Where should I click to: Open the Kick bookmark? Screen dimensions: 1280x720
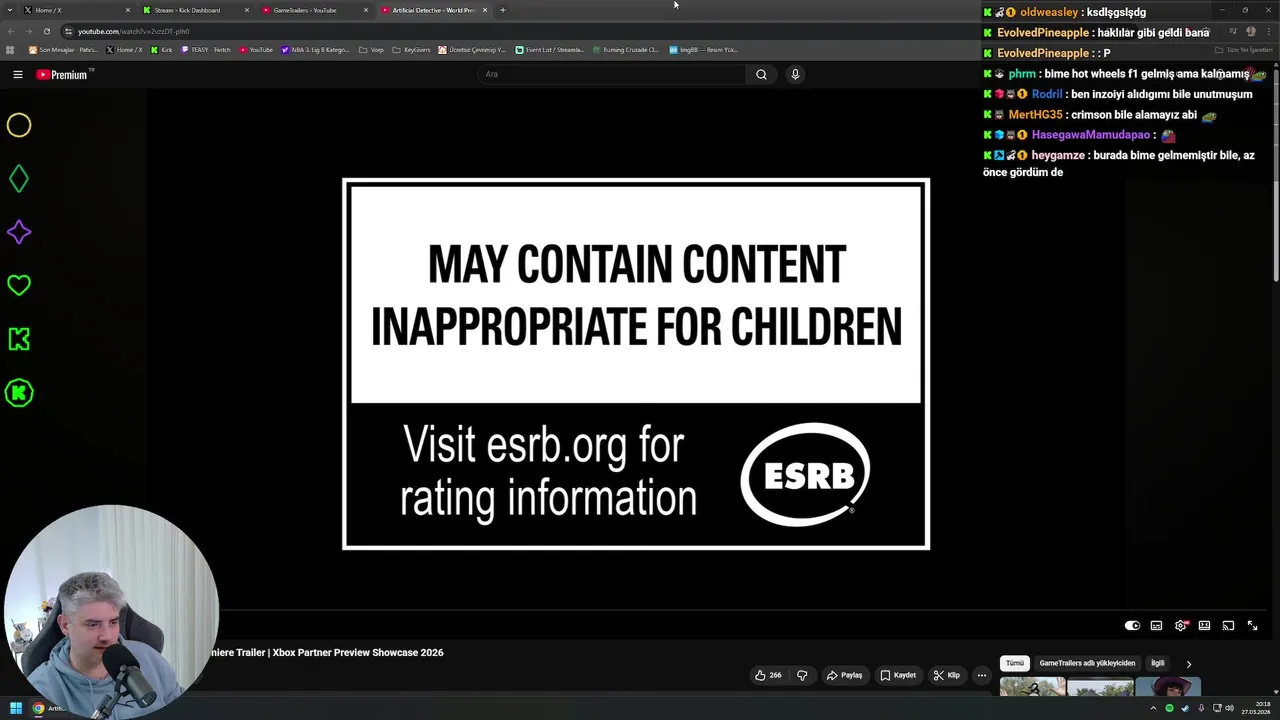(x=161, y=49)
